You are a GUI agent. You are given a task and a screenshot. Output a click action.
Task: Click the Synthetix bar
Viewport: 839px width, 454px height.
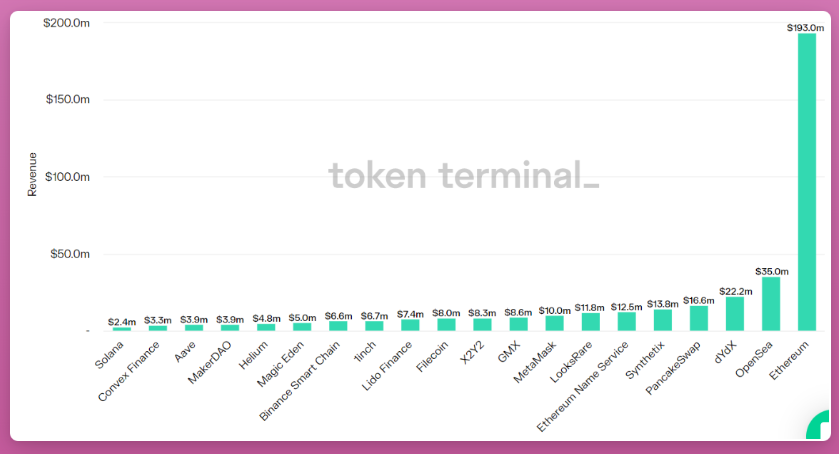pyautogui.click(x=662, y=320)
